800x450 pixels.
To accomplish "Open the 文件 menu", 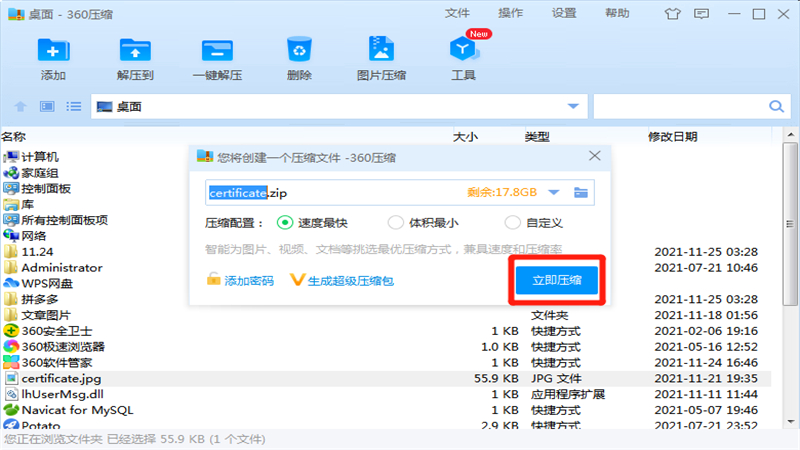I will tap(457, 13).
